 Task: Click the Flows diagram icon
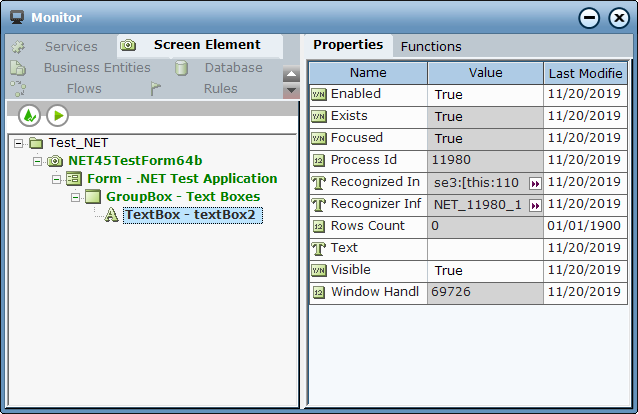18,88
